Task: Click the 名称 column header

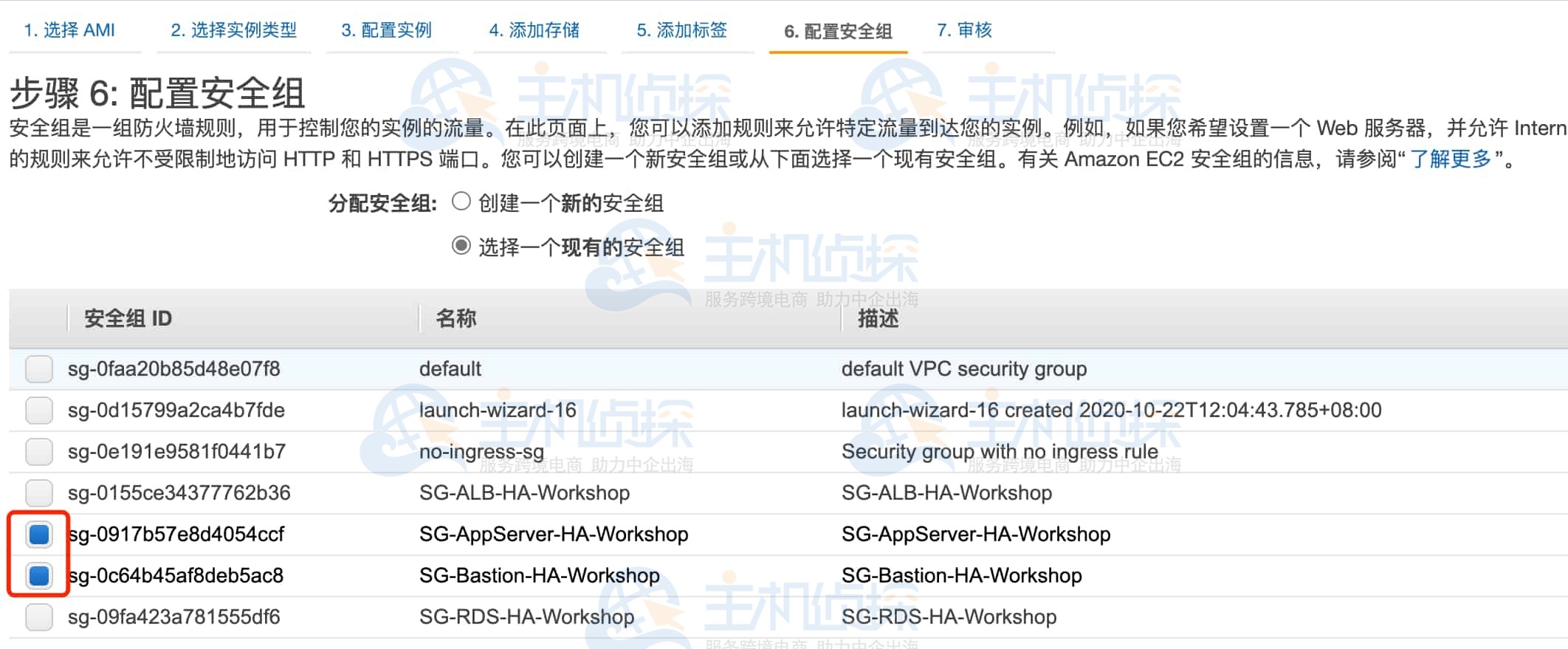Action: tap(455, 318)
